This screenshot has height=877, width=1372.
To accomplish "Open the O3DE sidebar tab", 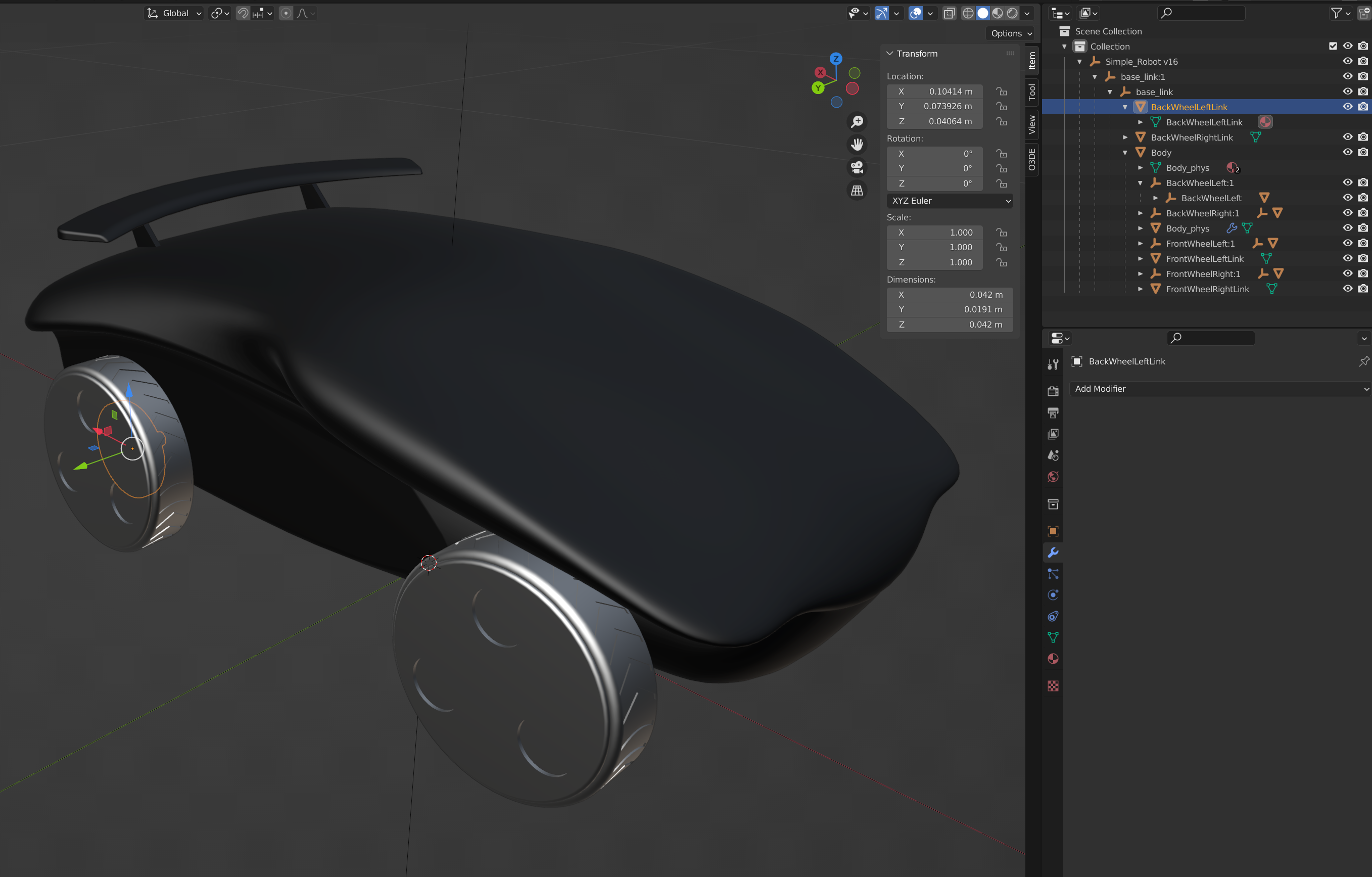I will [x=1031, y=160].
